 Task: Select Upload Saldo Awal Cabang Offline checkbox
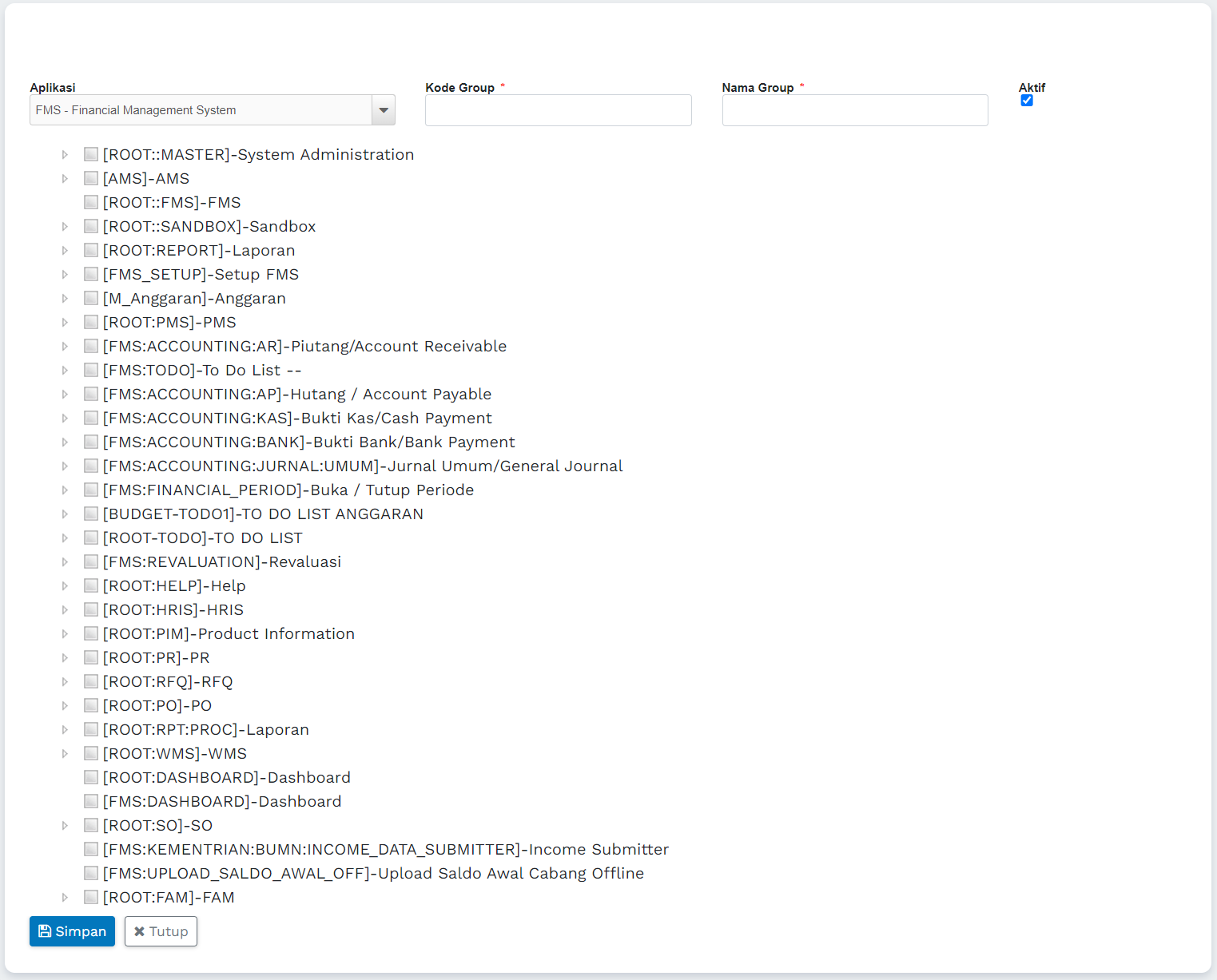click(x=91, y=873)
